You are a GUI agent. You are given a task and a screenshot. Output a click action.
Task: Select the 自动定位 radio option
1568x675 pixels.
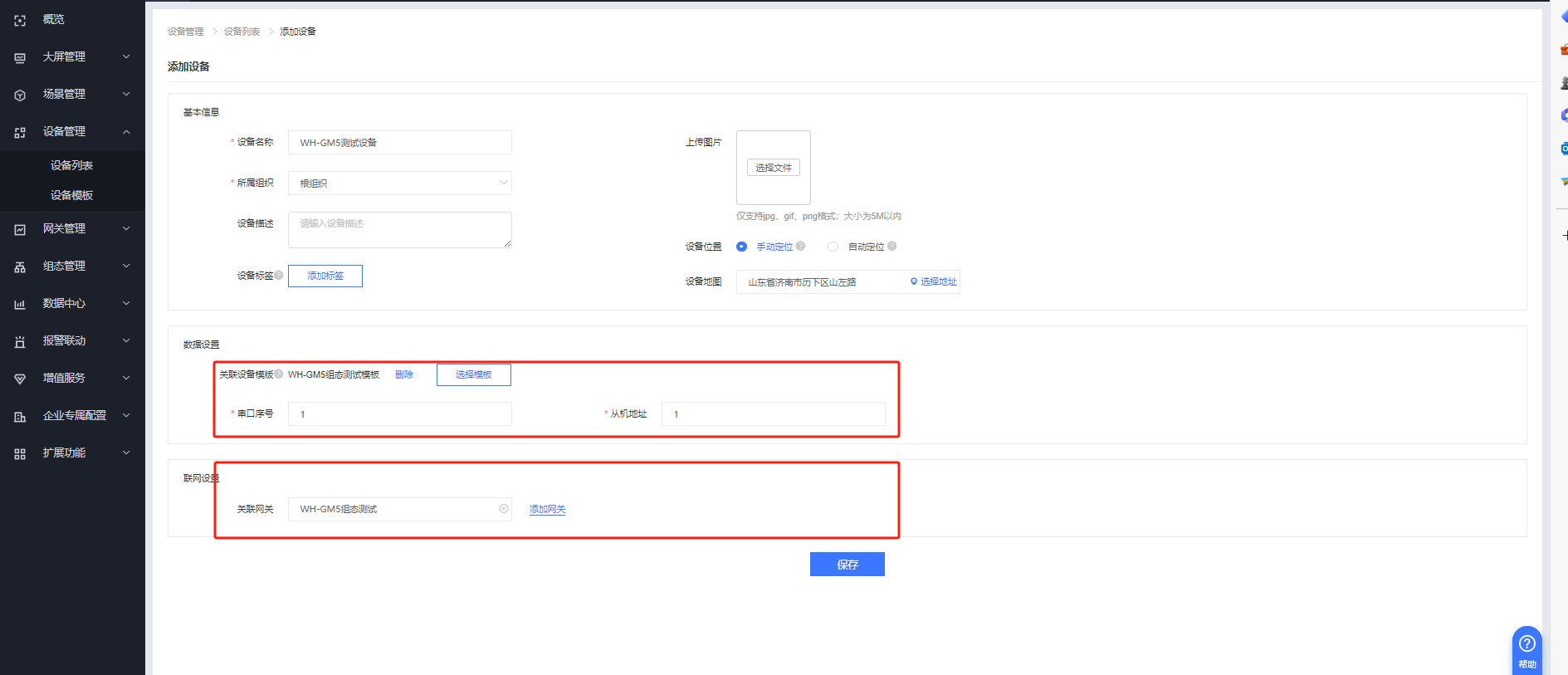click(833, 247)
